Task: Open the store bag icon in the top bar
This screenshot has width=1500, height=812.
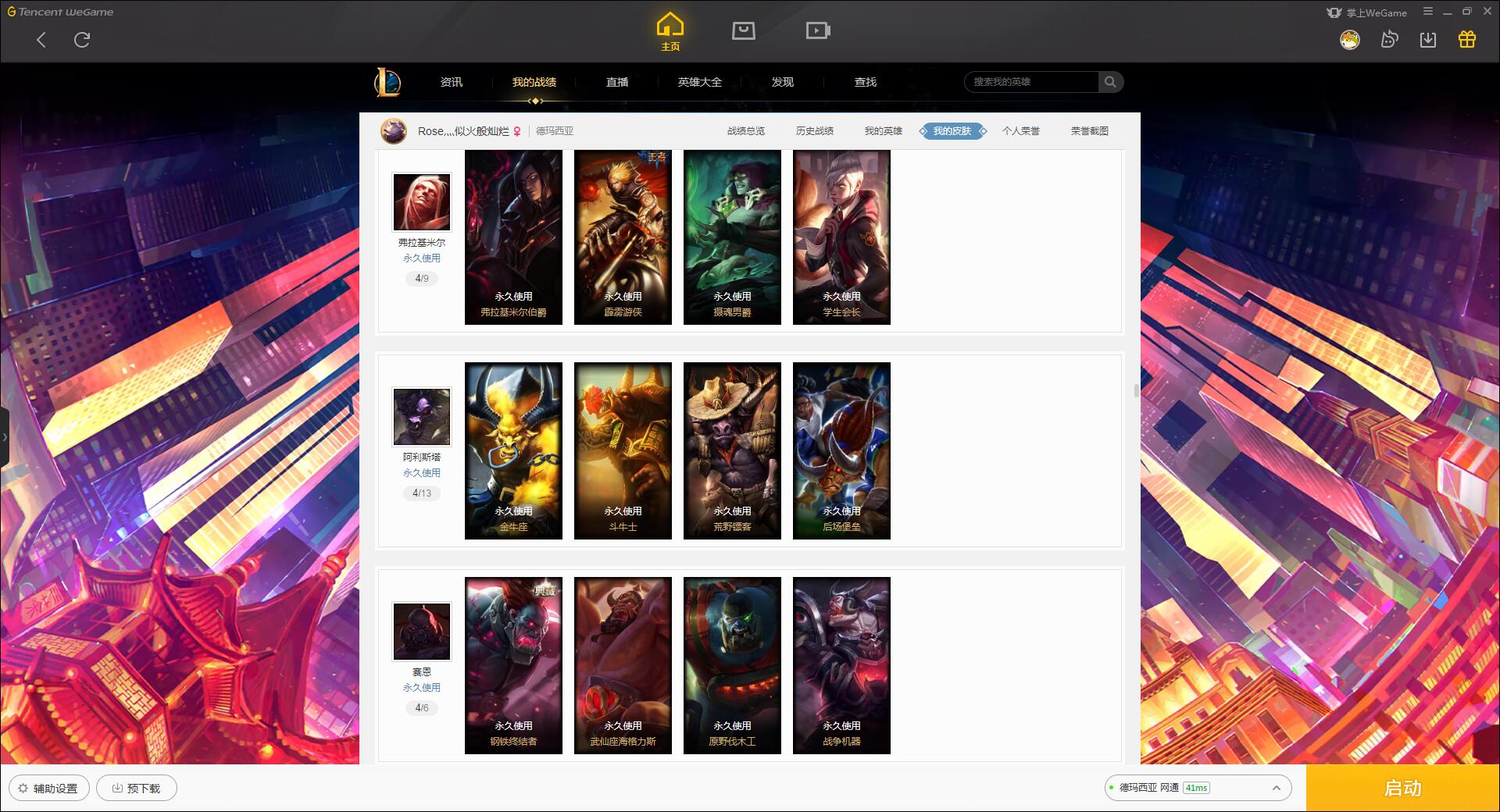Action: point(743,30)
